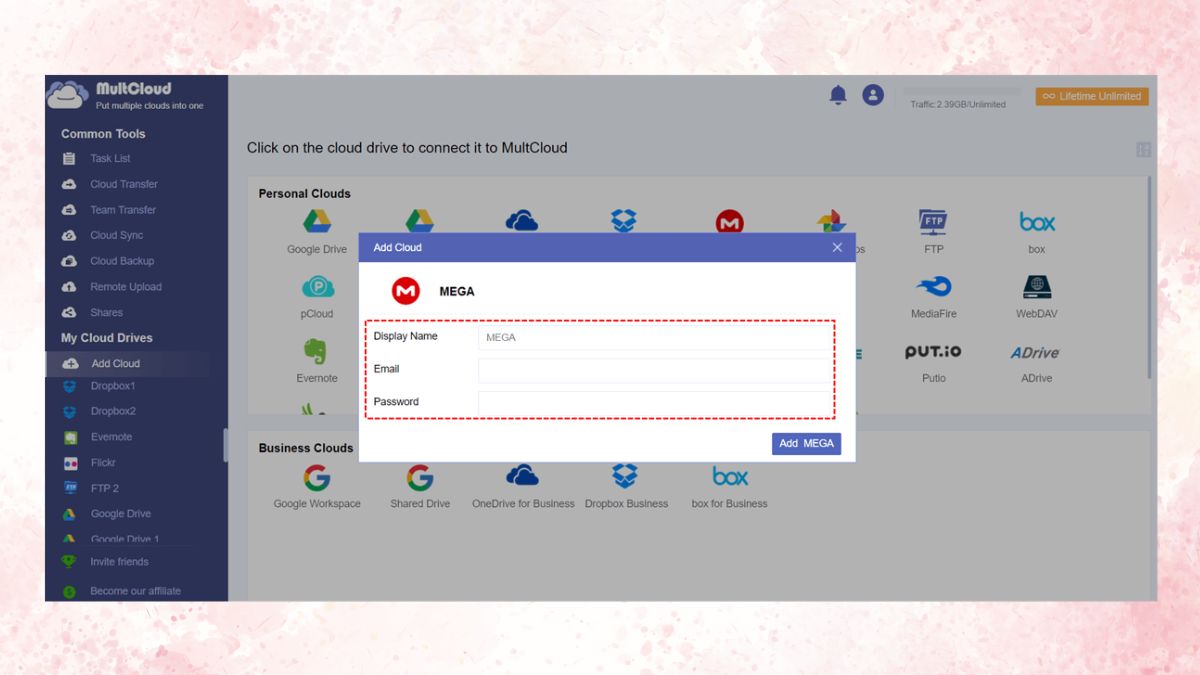Viewport: 1200px width, 675px height.
Task: Open Flickr drive in sidebar
Action: pos(103,463)
